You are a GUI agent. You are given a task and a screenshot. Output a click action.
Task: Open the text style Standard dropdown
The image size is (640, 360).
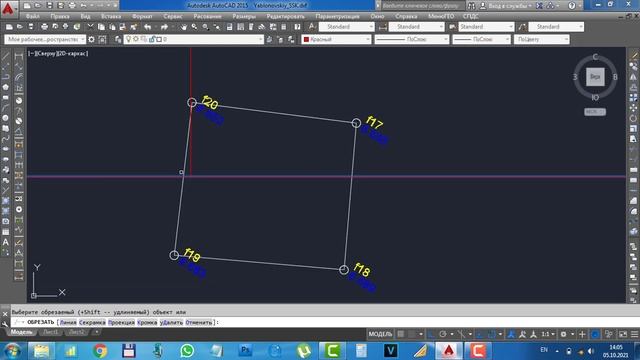(347, 27)
